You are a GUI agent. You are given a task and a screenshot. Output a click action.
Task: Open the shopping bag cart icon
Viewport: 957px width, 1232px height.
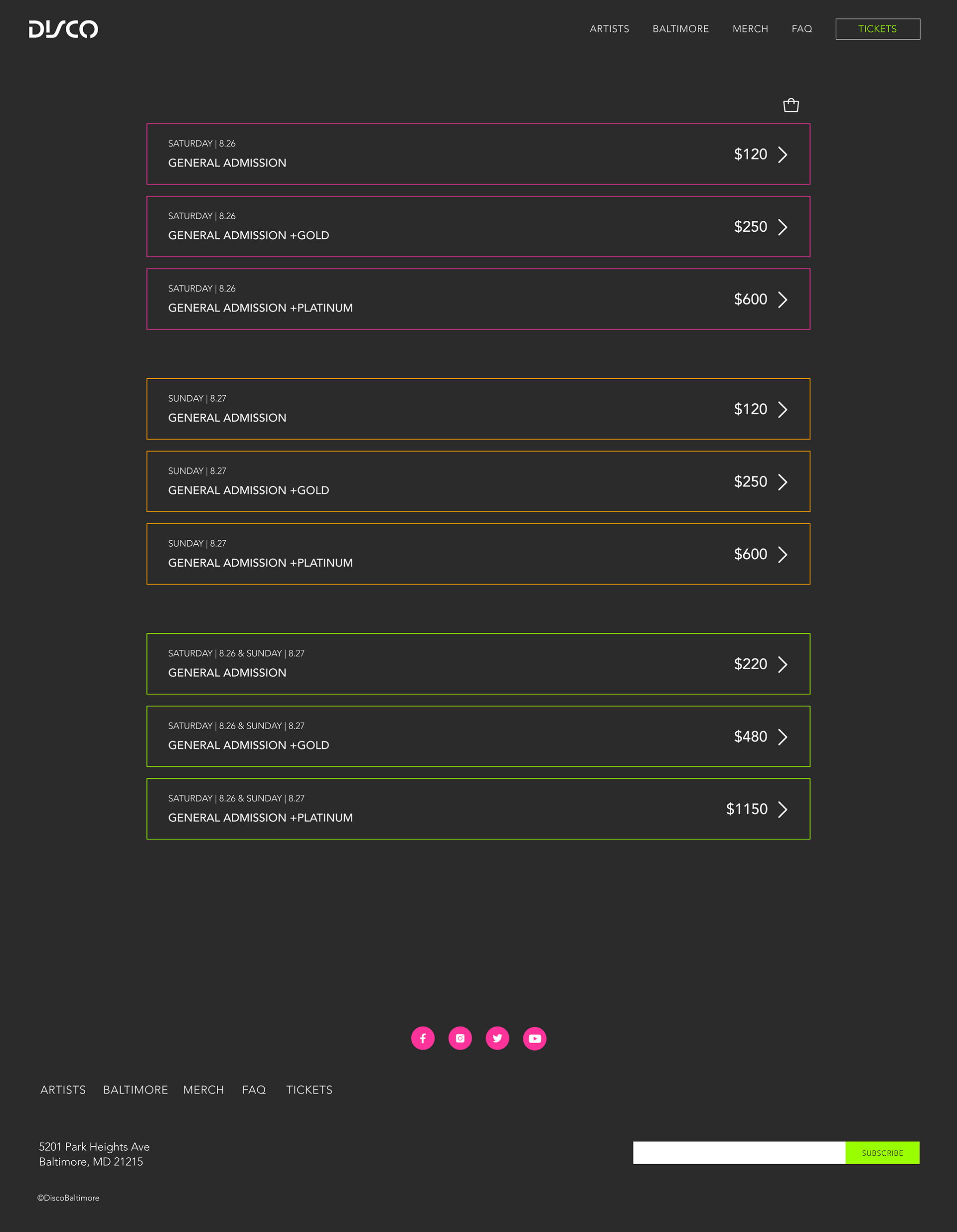791,106
